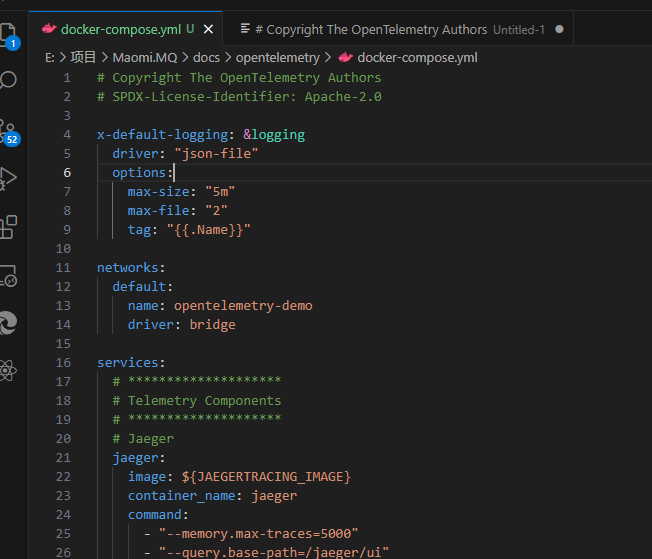Open the Remote Explorer icon
Screen dimensions: 652x559
[x=9, y=275]
